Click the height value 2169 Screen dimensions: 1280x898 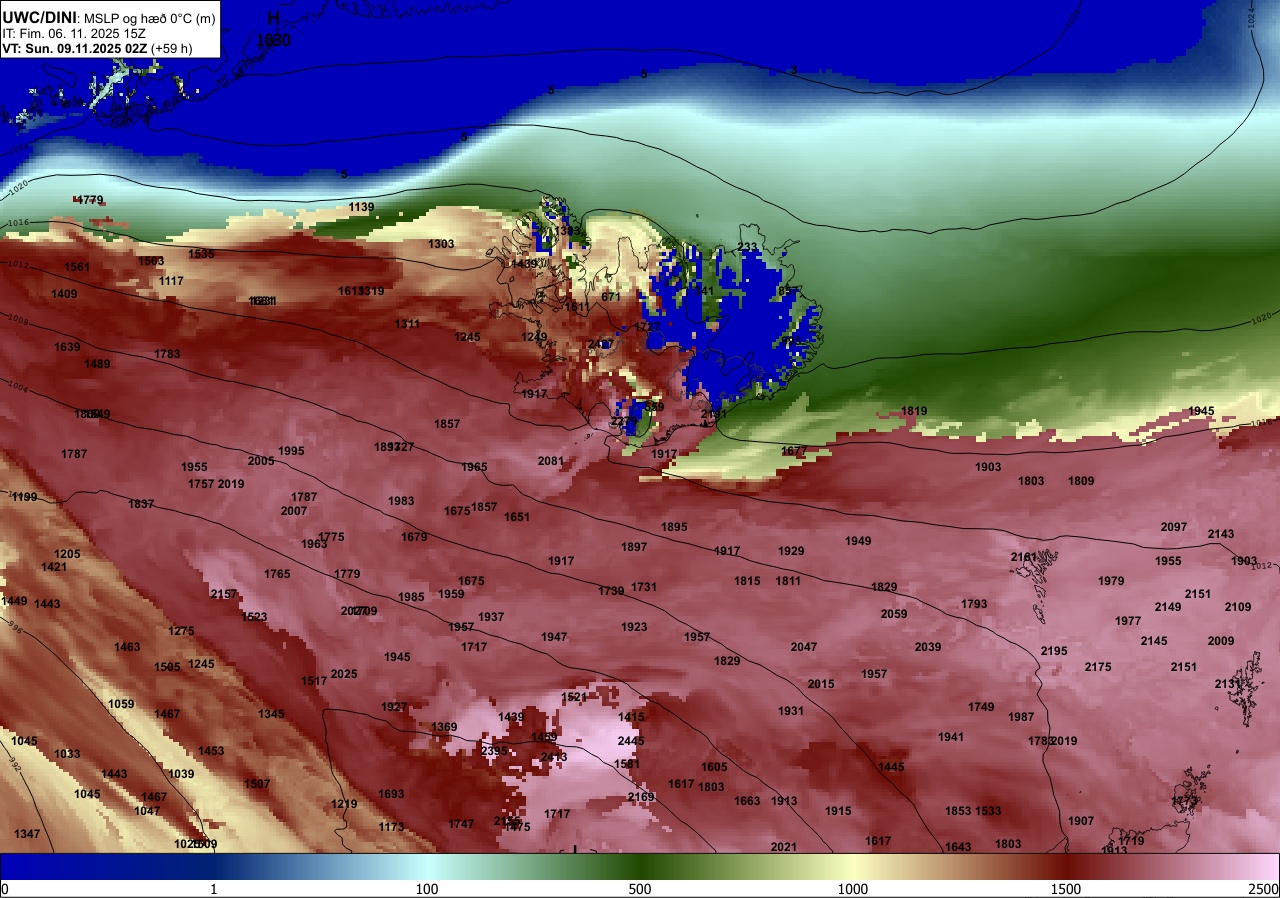[x=641, y=797]
